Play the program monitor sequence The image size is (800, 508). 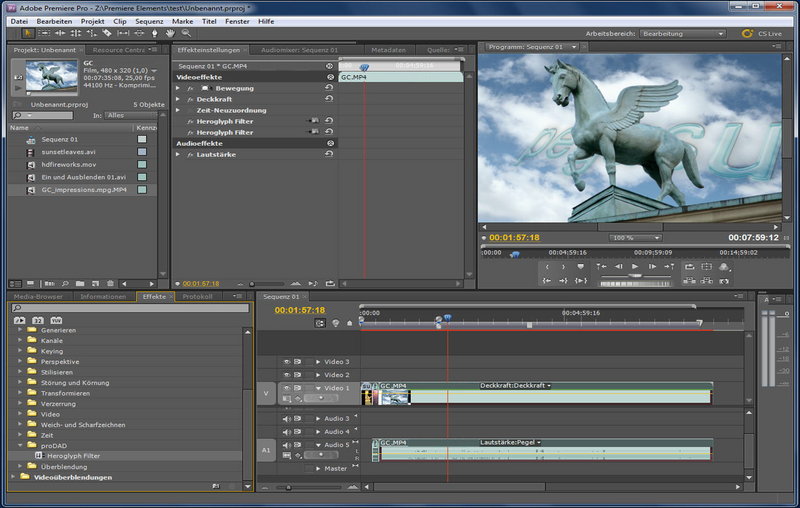[635, 266]
